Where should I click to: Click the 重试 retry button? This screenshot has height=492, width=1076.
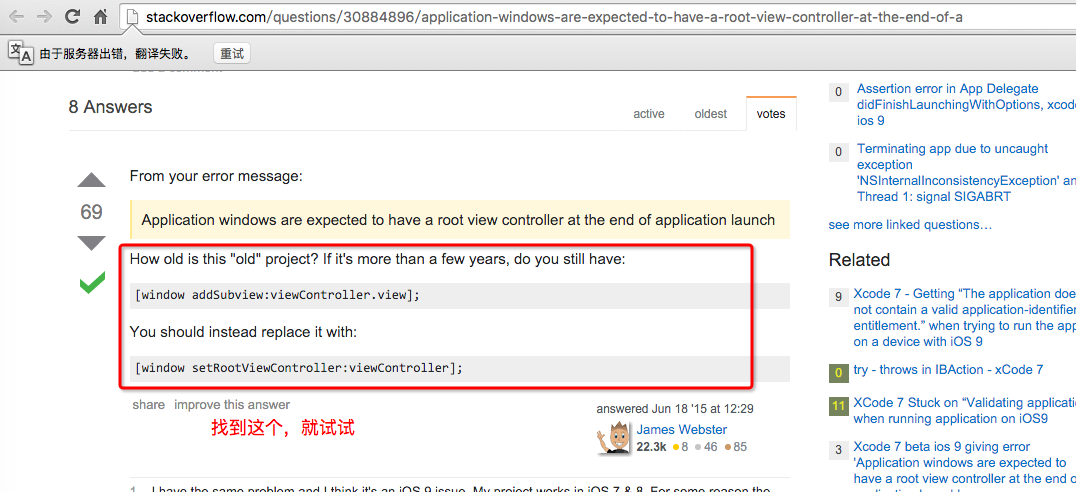(232, 54)
